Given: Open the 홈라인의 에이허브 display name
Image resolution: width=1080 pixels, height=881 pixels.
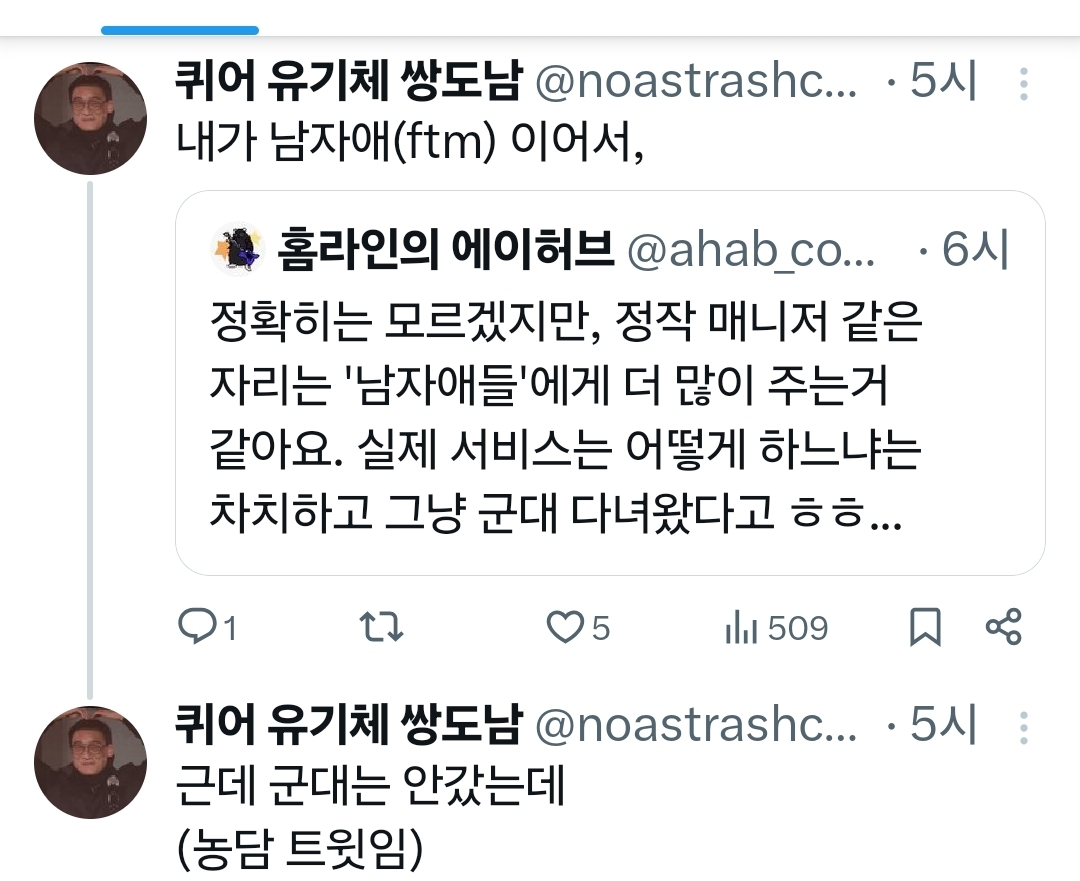Looking at the screenshot, I should click(x=445, y=249).
